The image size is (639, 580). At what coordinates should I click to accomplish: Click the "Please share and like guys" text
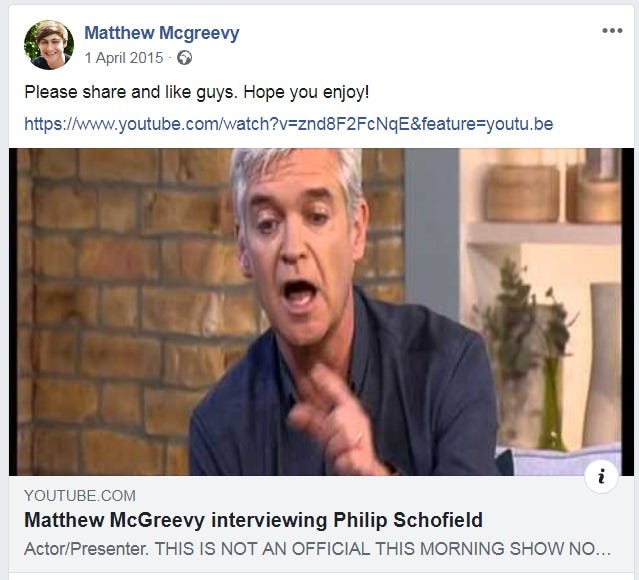pyautogui.click(x=130, y=92)
